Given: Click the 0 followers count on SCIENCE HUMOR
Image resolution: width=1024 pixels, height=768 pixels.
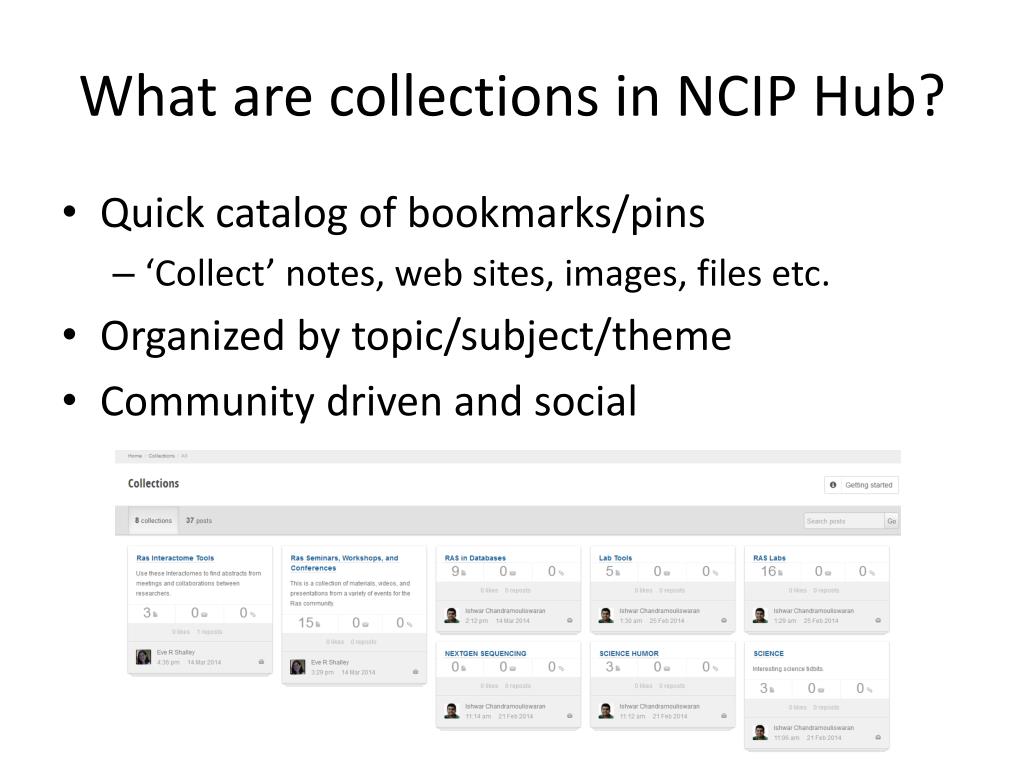Looking at the screenshot, I should (662, 667).
